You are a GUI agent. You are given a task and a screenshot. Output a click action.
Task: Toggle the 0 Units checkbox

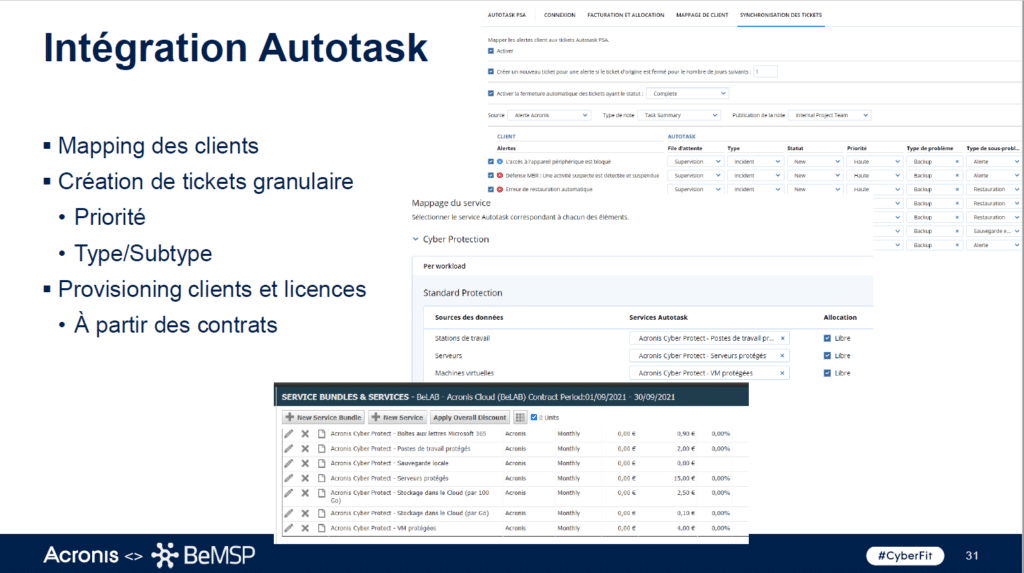(534, 417)
